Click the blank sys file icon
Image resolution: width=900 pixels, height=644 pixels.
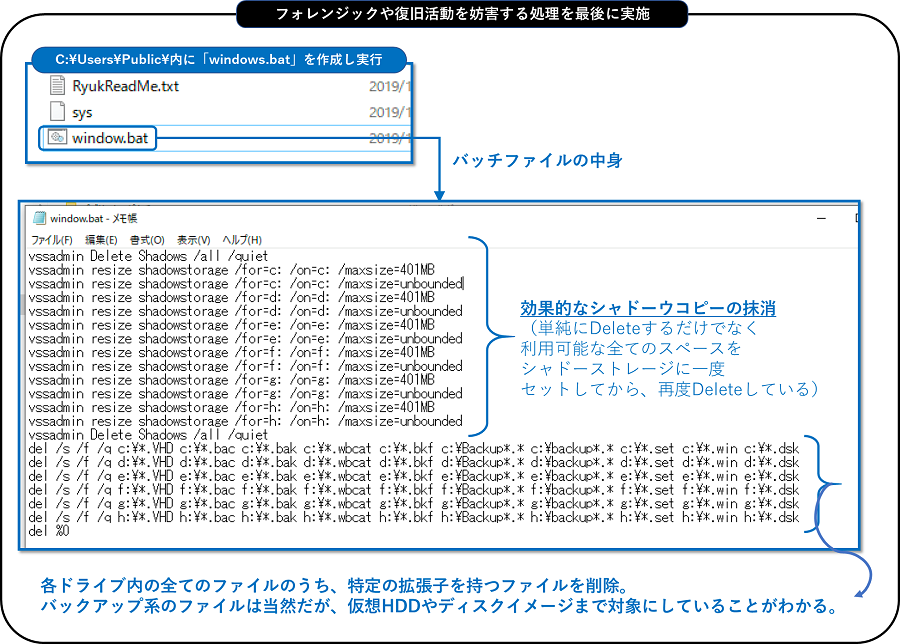[x=56, y=112]
